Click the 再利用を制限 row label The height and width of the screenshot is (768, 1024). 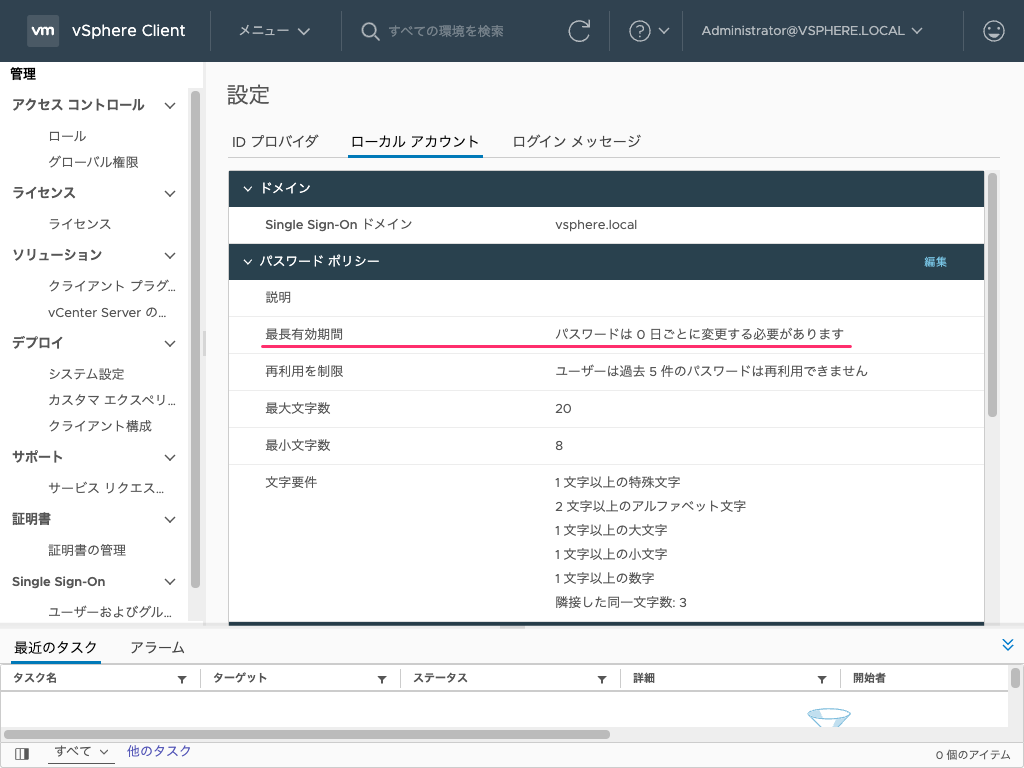pos(304,372)
